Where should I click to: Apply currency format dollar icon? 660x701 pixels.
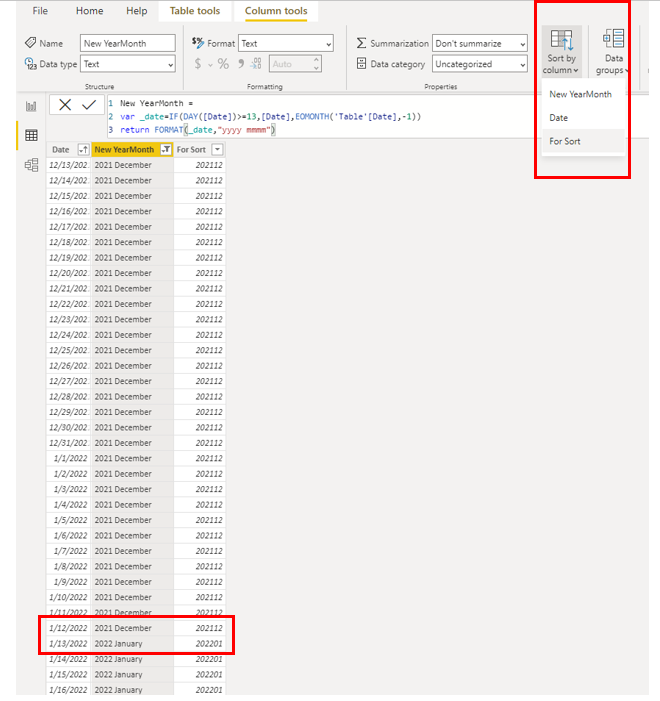198,64
